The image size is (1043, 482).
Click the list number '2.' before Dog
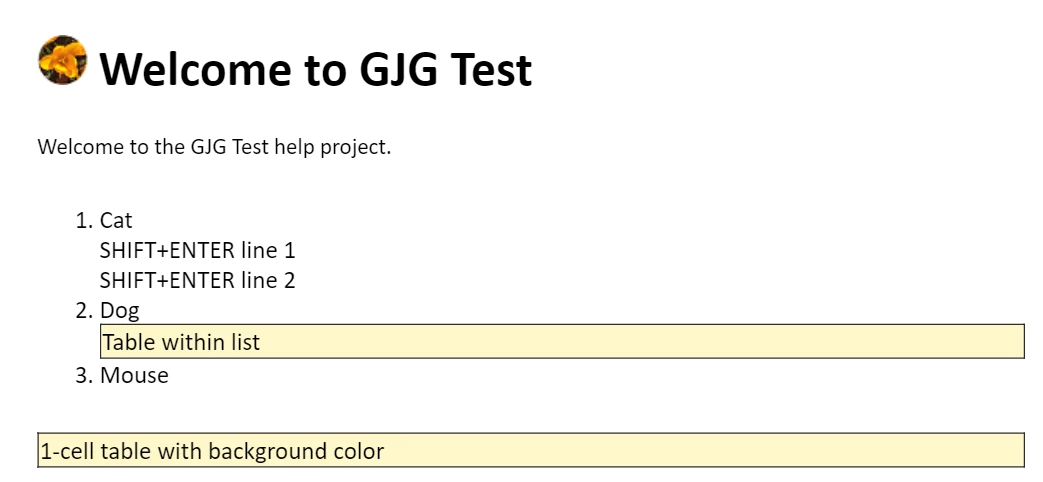pos(84,310)
